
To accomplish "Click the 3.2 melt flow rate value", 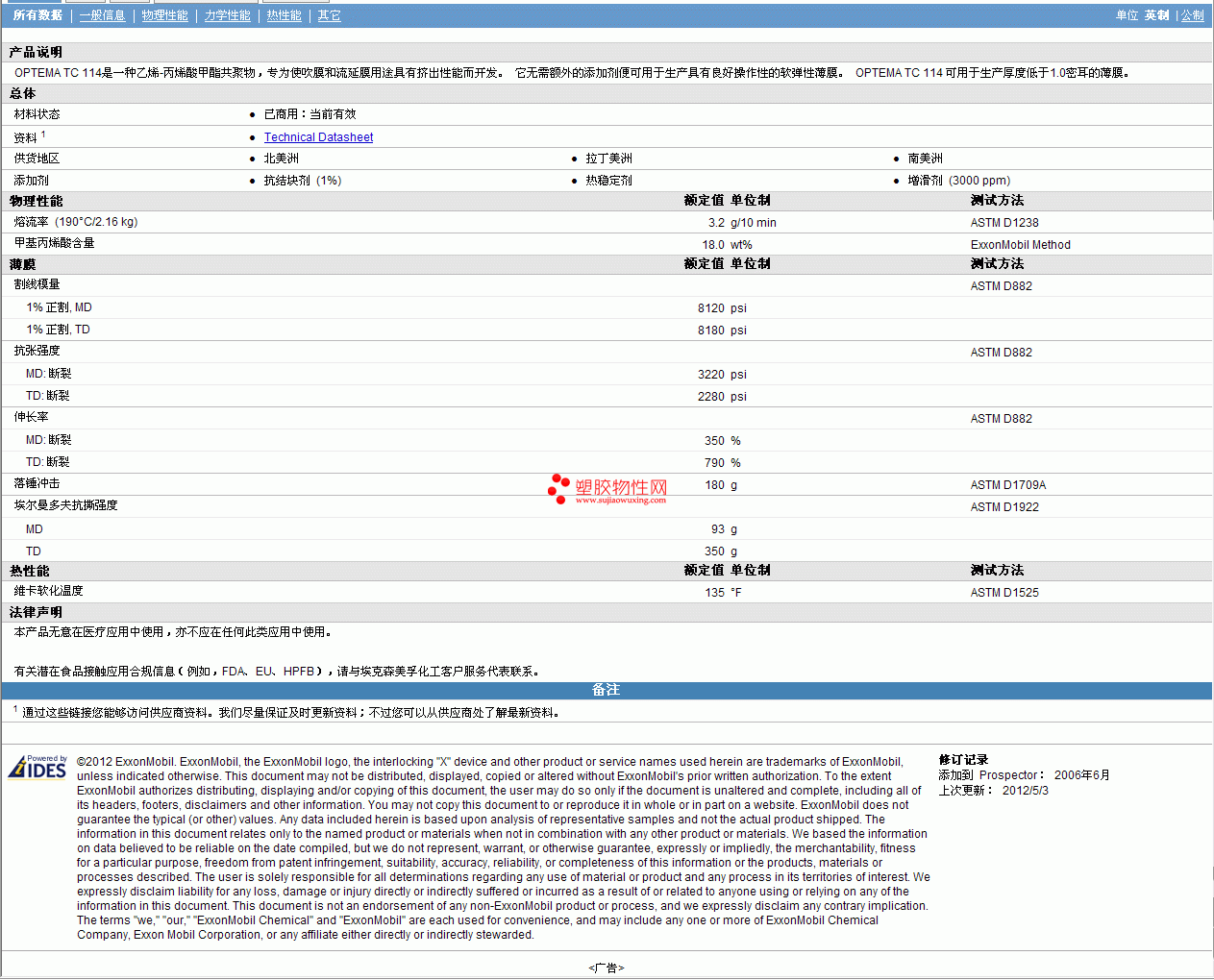I will (716, 223).
